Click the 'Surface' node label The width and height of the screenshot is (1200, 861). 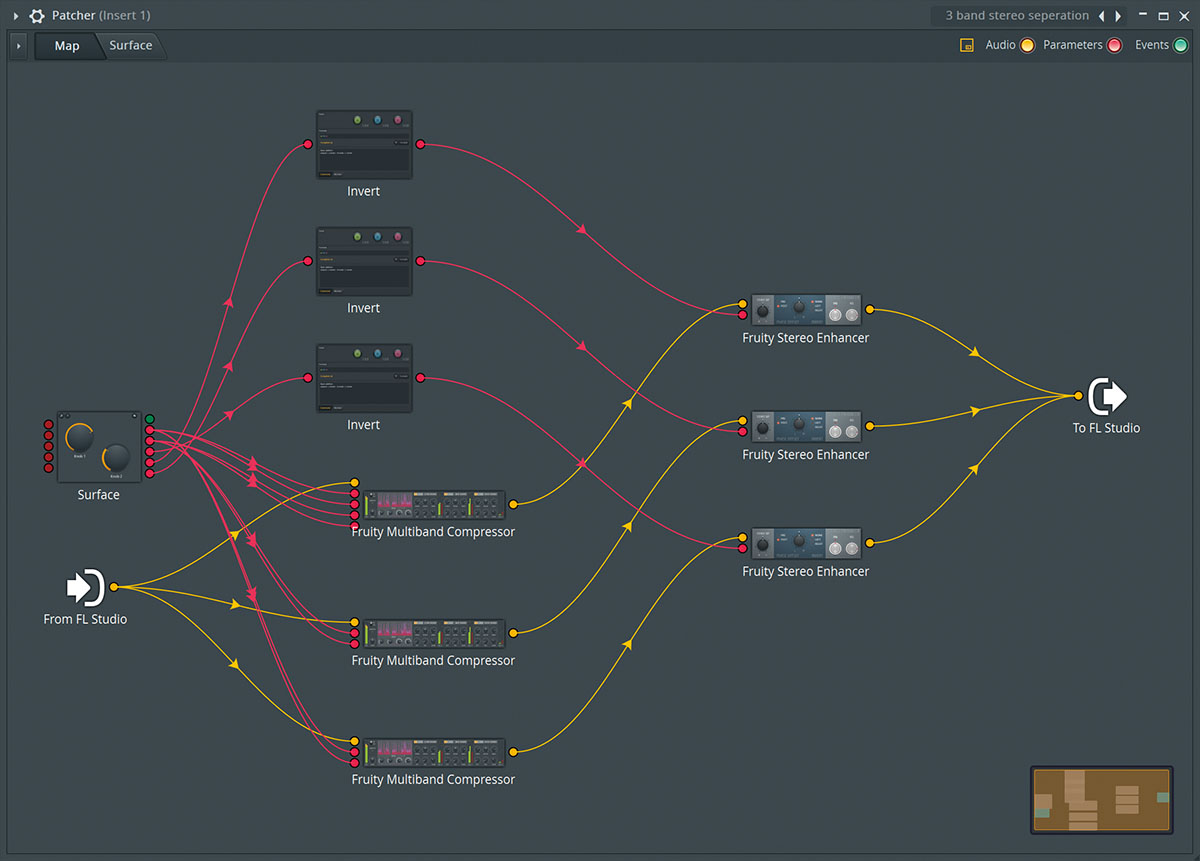(99, 495)
